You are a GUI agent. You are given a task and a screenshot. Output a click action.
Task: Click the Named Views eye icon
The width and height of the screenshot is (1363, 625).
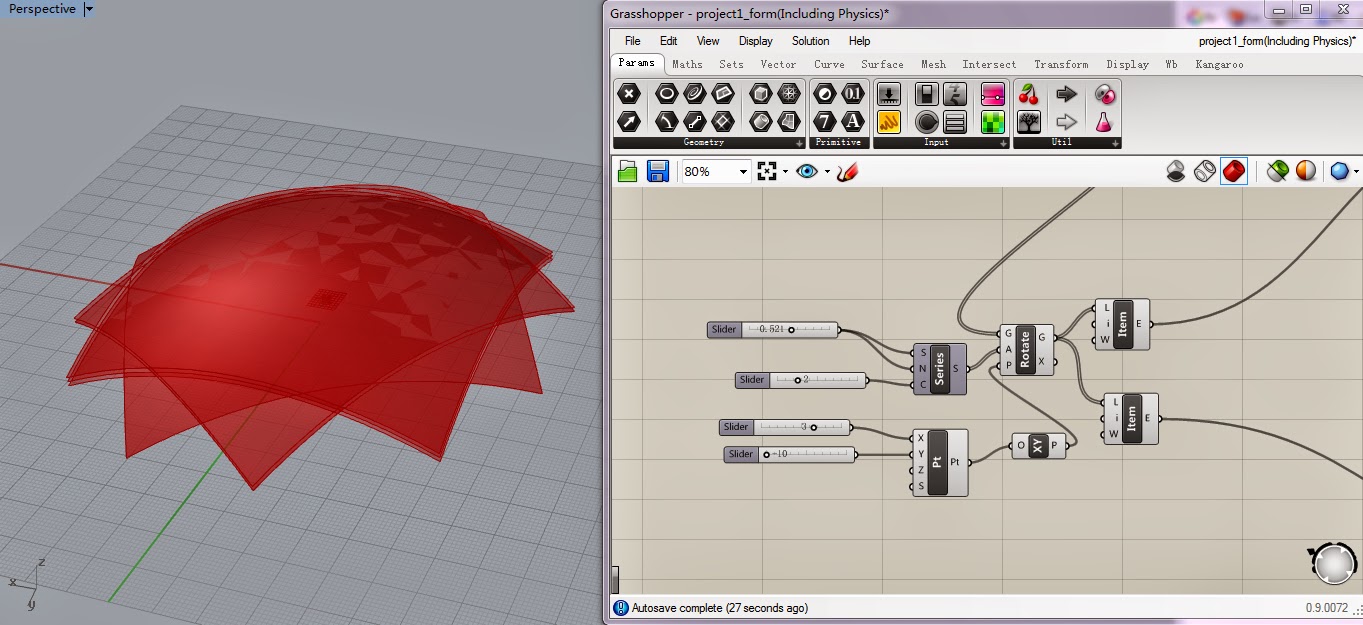pyautogui.click(x=807, y=171)
